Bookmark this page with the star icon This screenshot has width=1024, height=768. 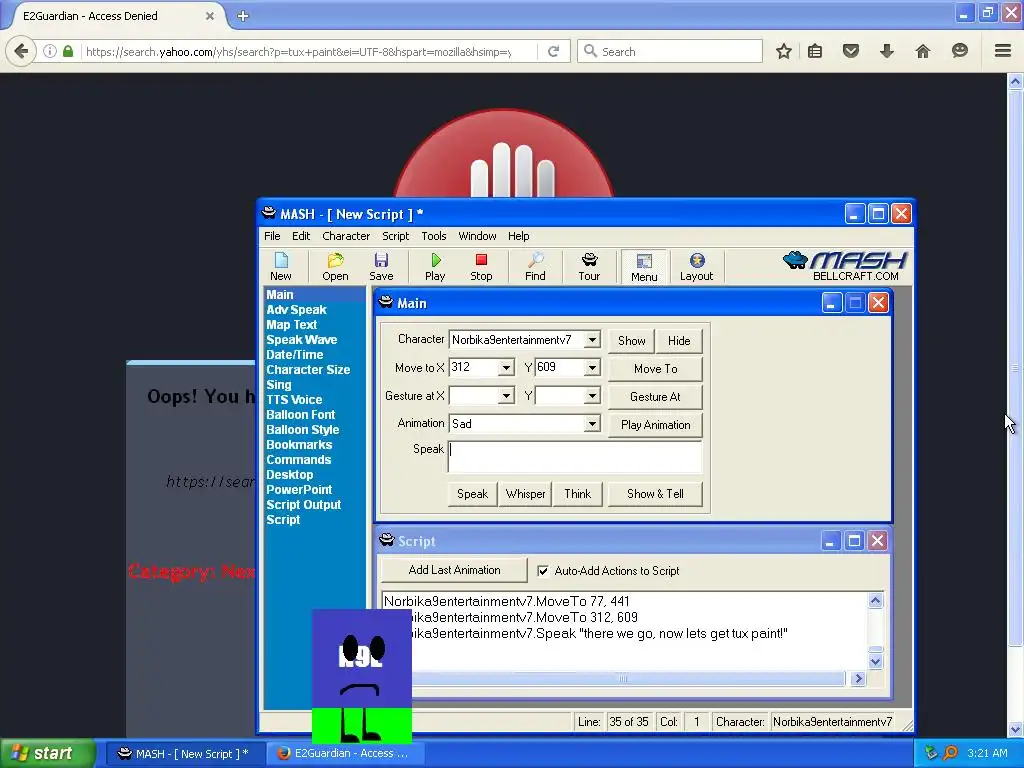[x=784, y=51]
